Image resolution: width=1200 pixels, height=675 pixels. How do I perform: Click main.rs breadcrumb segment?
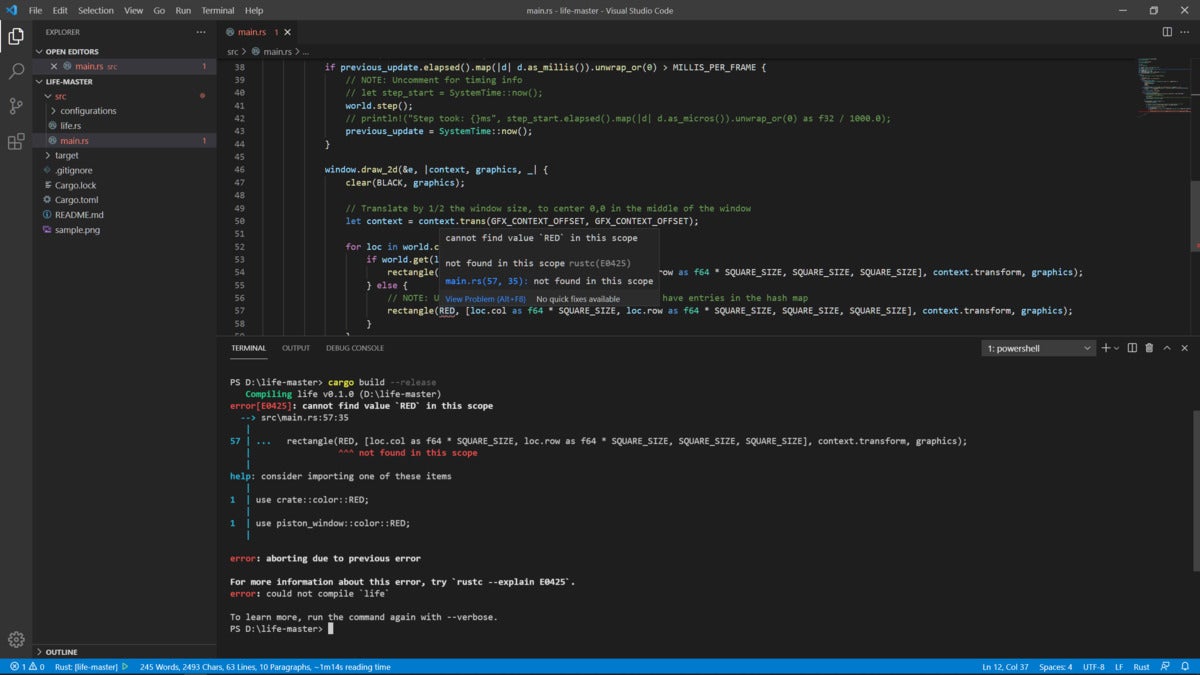(270, 51)
